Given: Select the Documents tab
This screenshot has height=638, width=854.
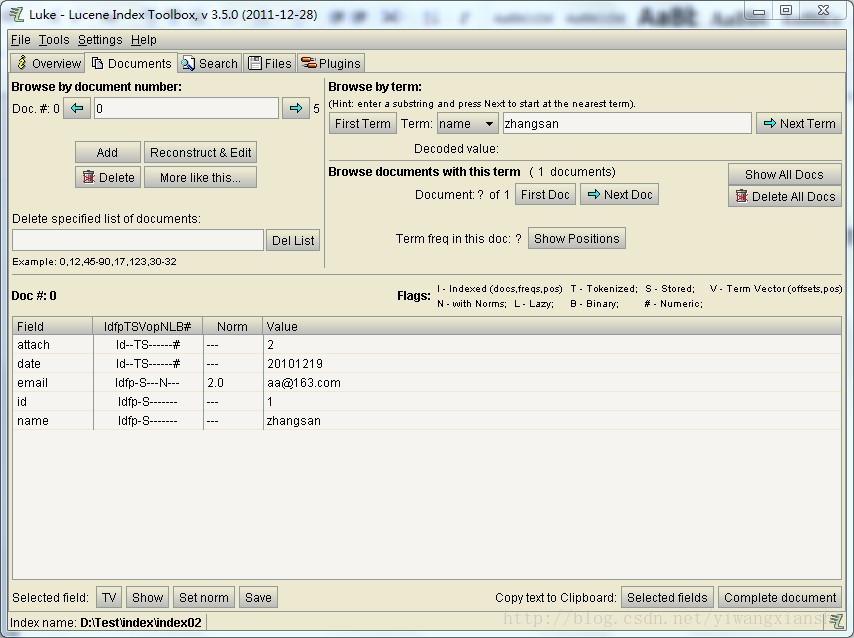Looking at the screenshot, I should 131,63.
